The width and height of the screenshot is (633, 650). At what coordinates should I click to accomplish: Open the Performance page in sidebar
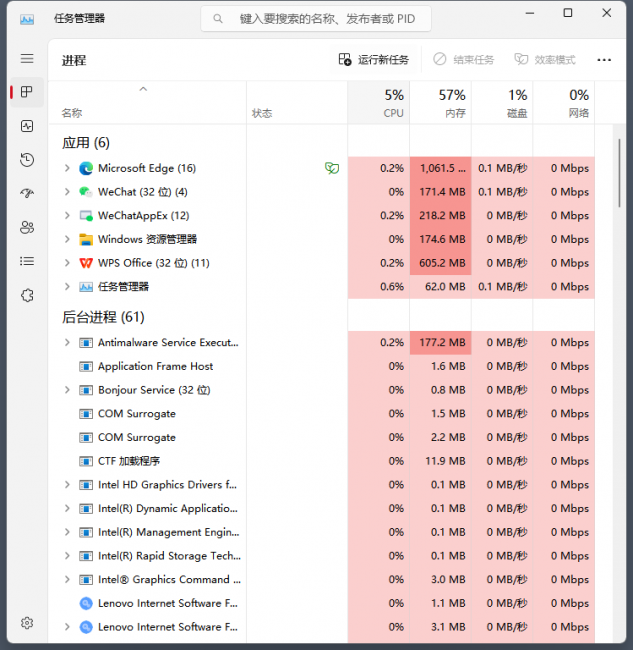(27, 126)
